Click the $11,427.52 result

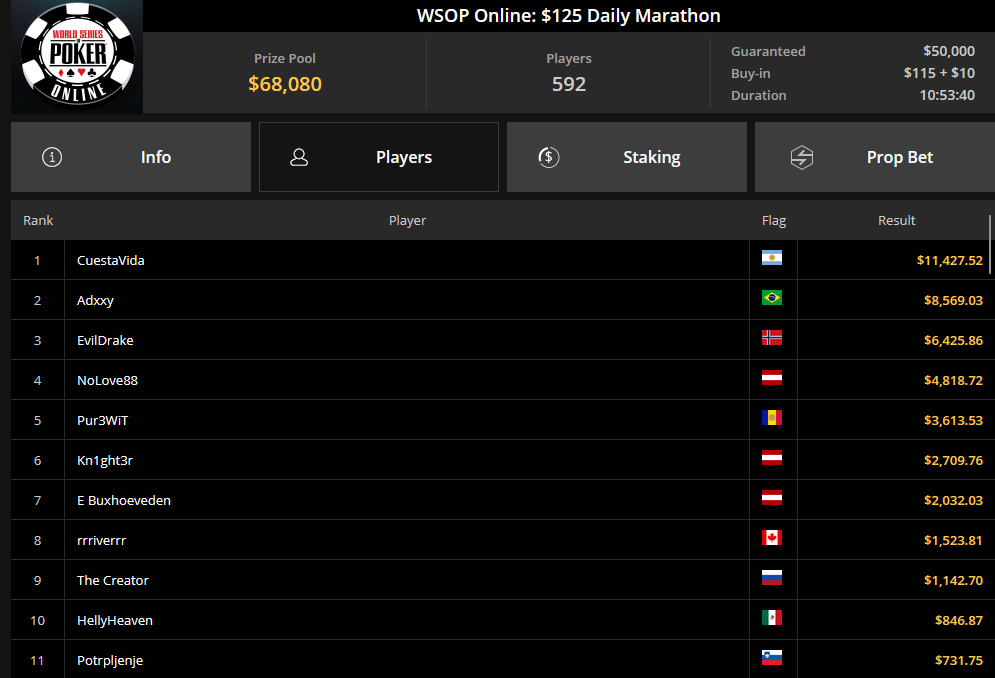949,260
